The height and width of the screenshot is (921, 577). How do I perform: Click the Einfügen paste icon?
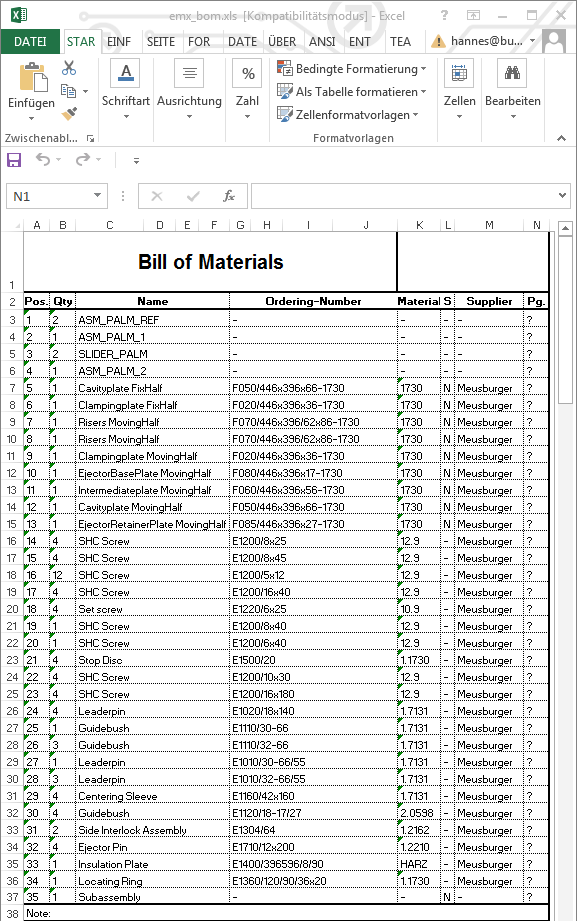pos(33,78)
